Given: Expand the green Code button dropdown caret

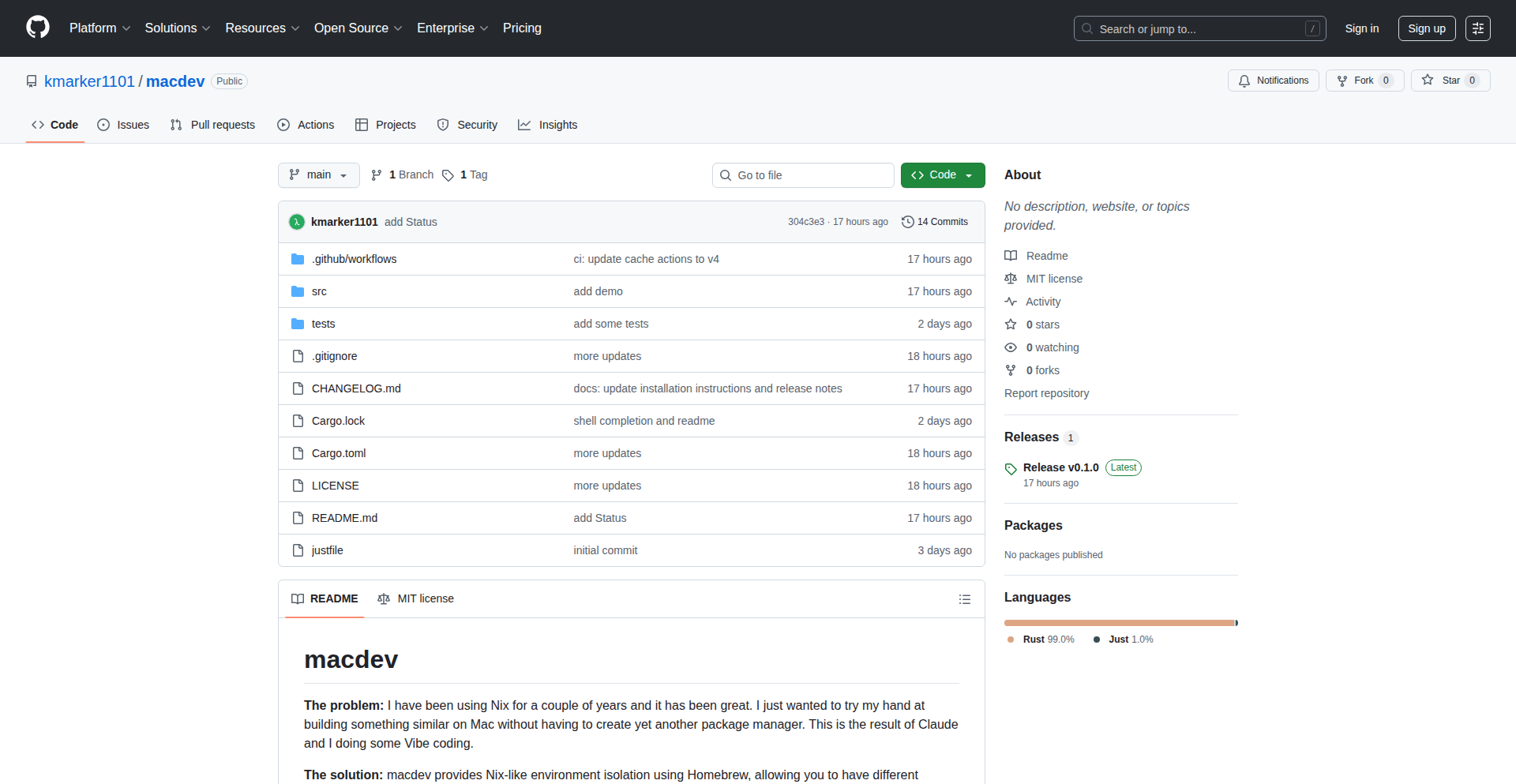Looking at the screenshot, I should coord(968,174).
